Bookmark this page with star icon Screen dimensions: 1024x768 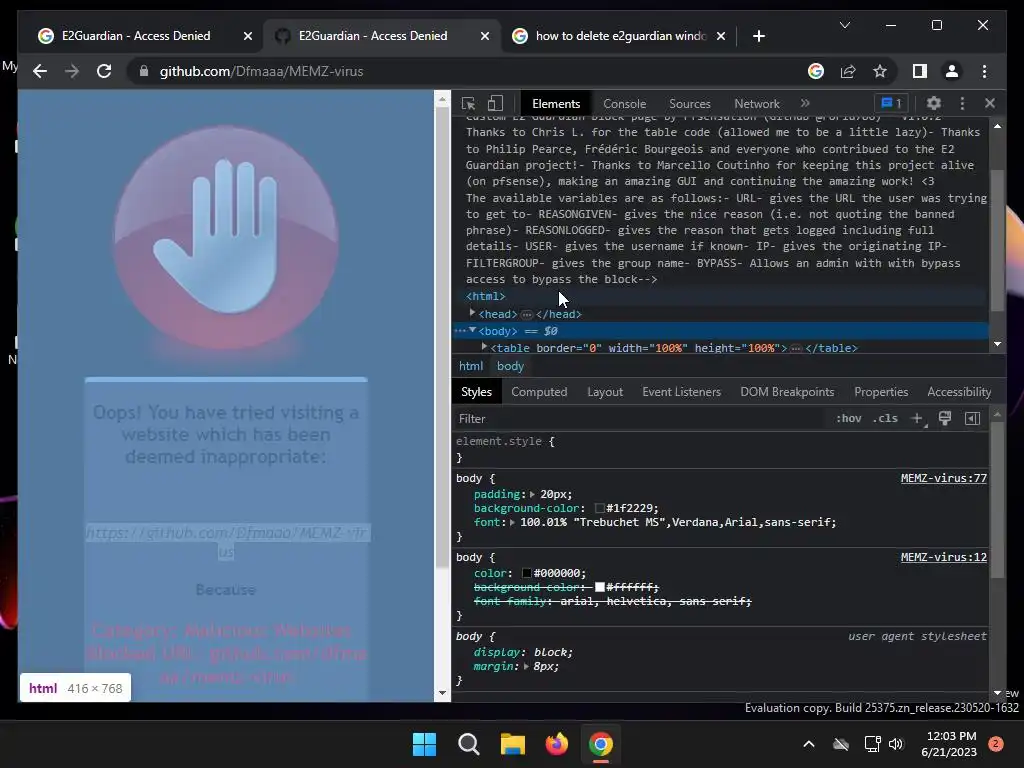[x=880, y=71]
